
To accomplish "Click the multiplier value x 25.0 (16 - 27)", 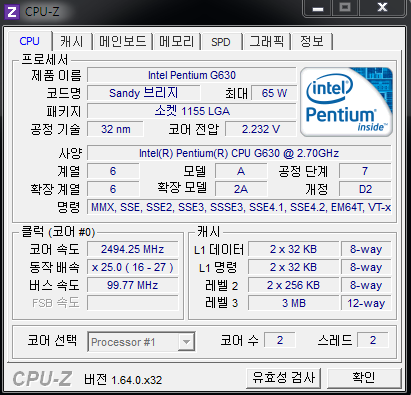I will pos(132,267).
